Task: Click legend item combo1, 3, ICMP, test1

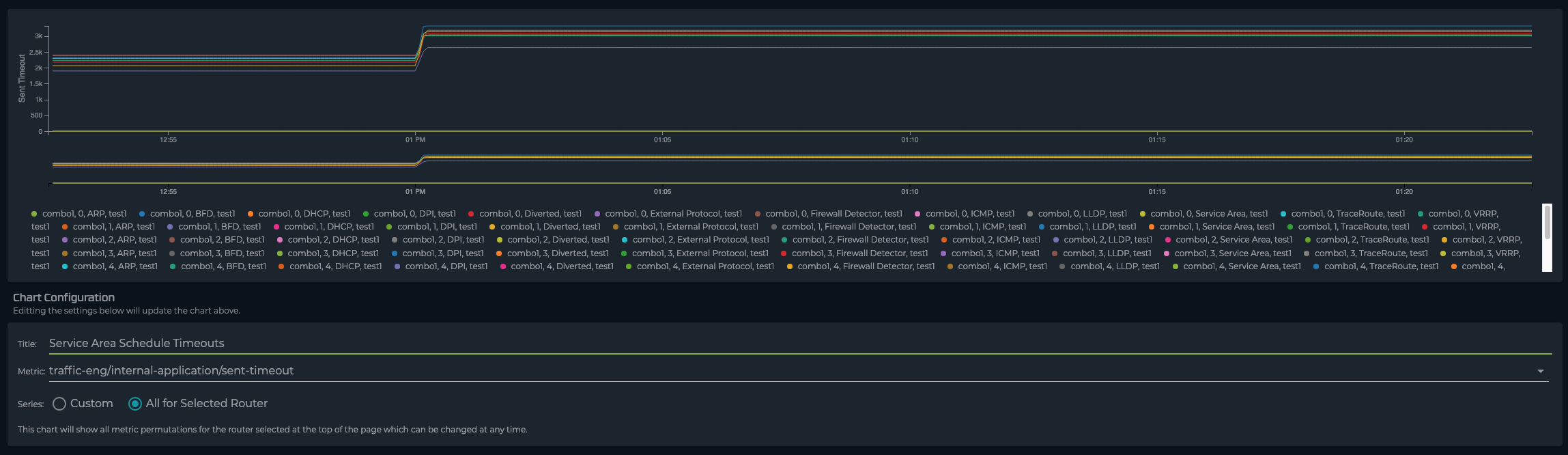Action: (990, 253)
